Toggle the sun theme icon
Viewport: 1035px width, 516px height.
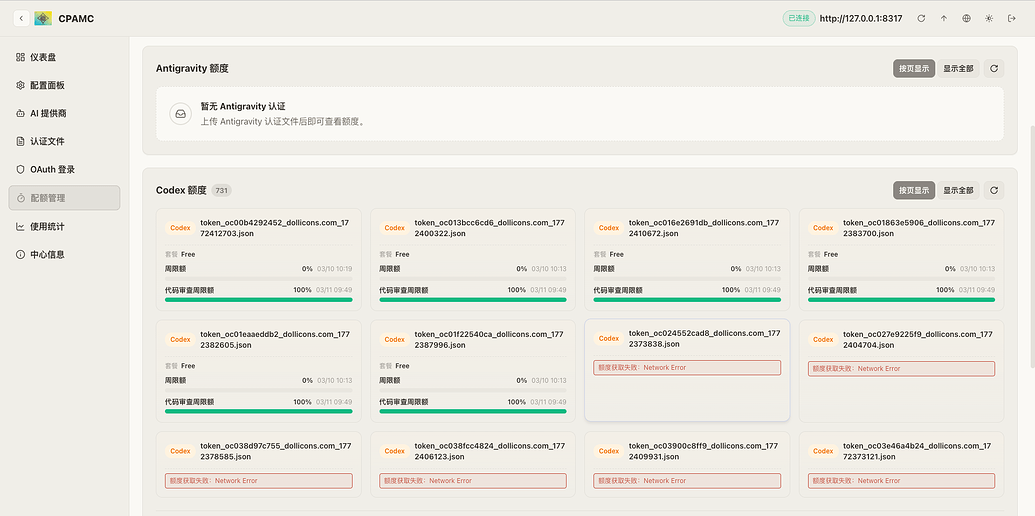tap(989, 18)
